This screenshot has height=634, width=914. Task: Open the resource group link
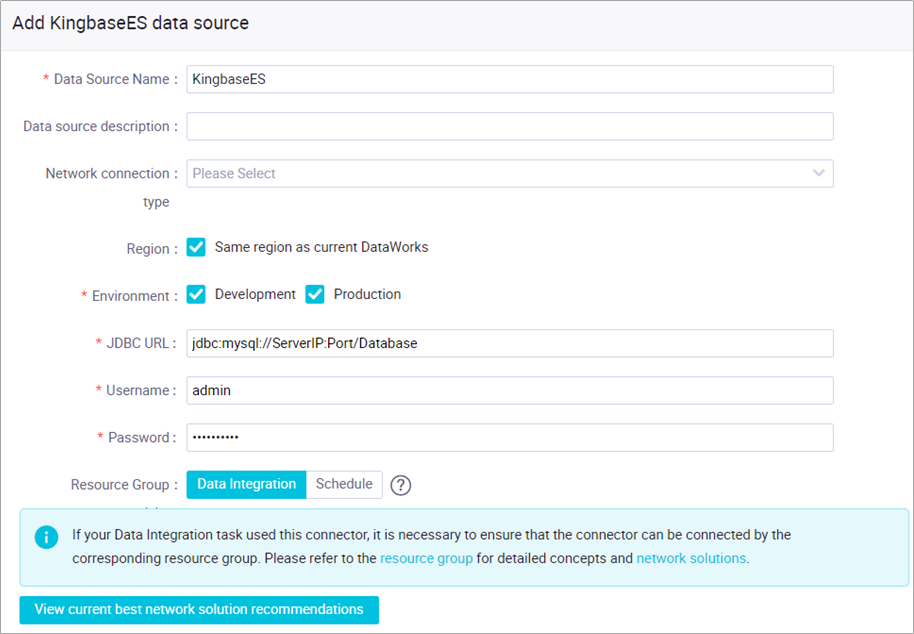426,558
